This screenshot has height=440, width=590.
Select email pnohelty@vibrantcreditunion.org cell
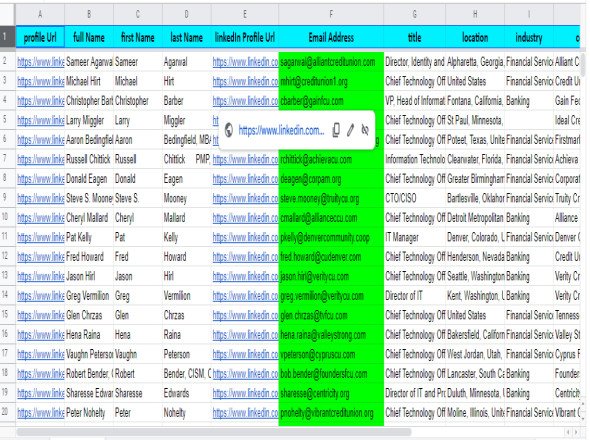331,413
